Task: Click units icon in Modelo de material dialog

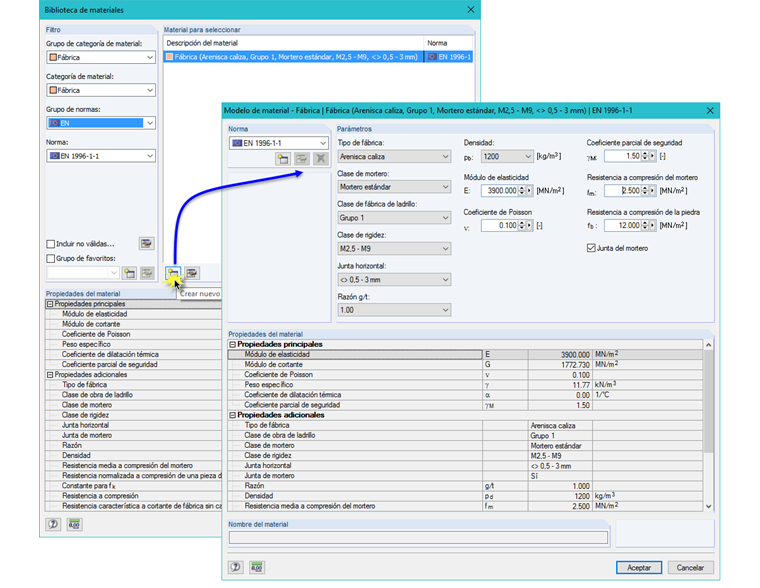Action: point(257,567)
